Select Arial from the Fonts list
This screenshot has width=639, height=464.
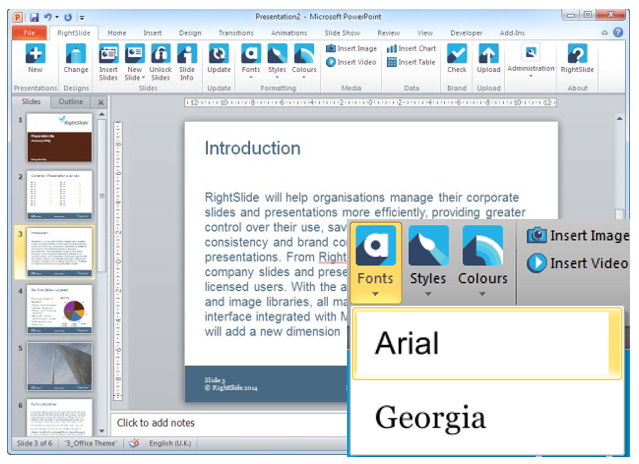pos(487,344)
